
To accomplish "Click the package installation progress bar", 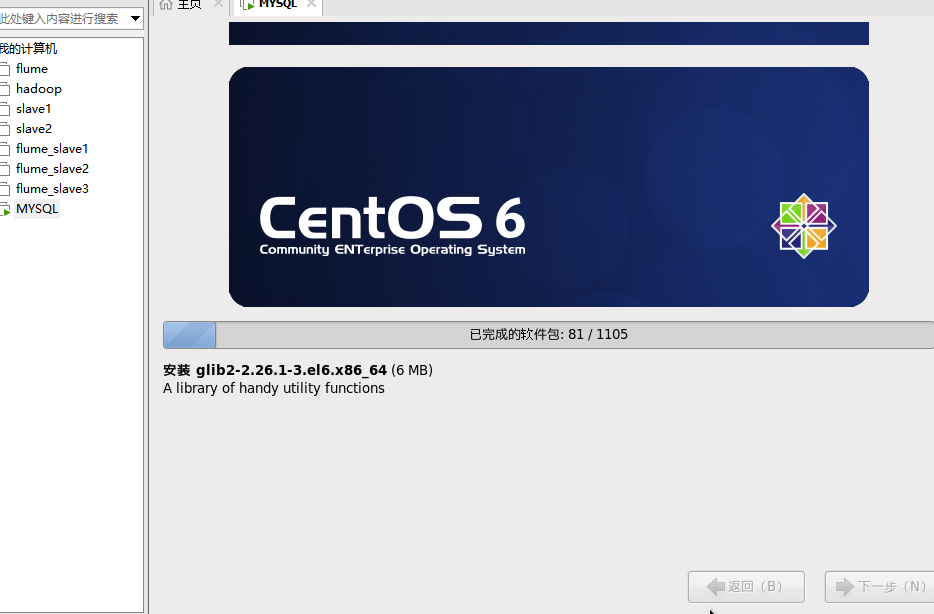I will 549,335.
